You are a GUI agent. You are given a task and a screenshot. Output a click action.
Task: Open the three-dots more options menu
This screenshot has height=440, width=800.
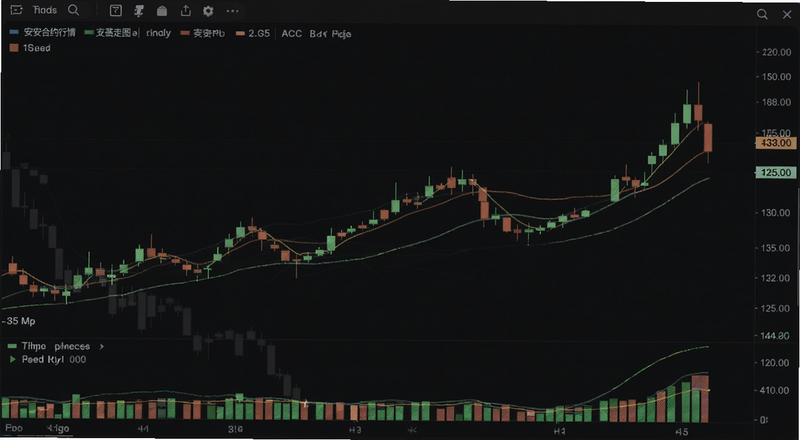232,11
